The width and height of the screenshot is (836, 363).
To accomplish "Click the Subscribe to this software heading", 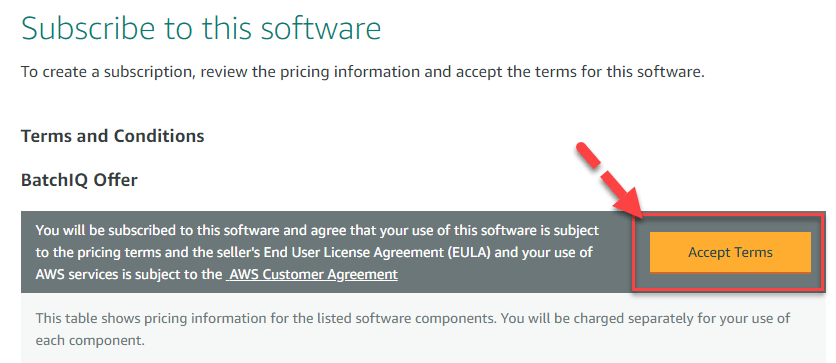I will [202, 28].
